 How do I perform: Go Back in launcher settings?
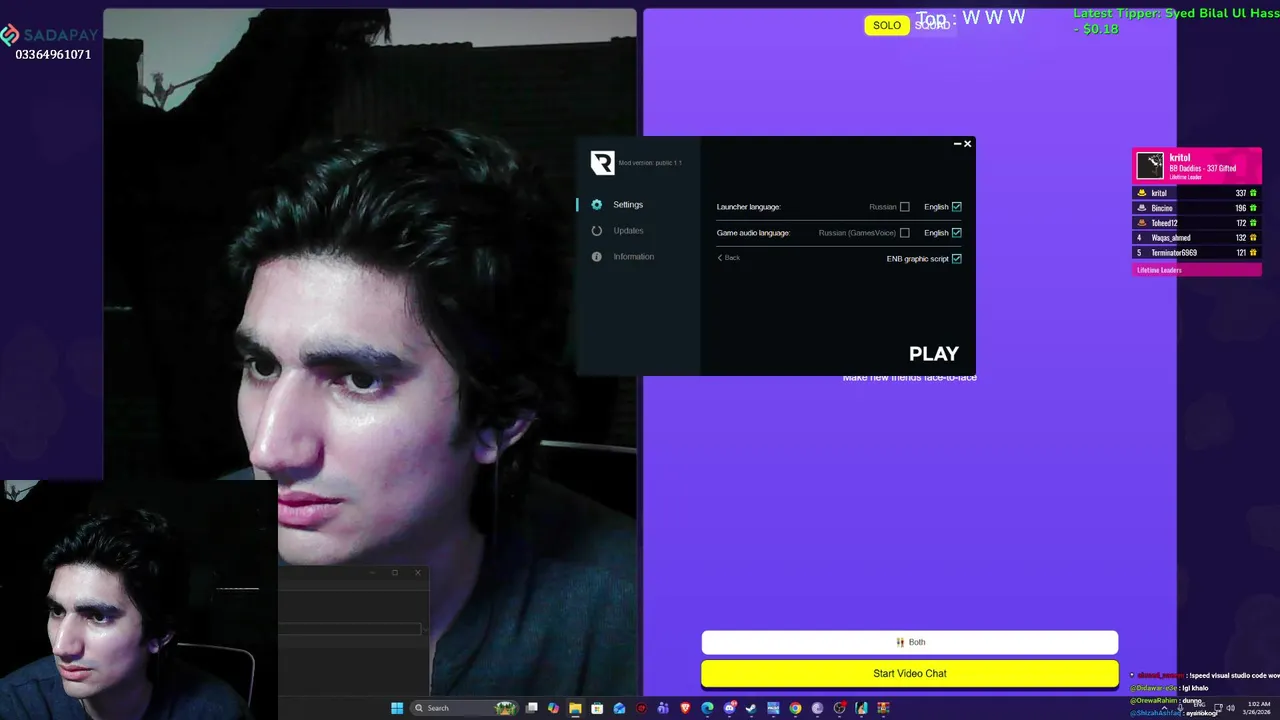pos(729,258)
